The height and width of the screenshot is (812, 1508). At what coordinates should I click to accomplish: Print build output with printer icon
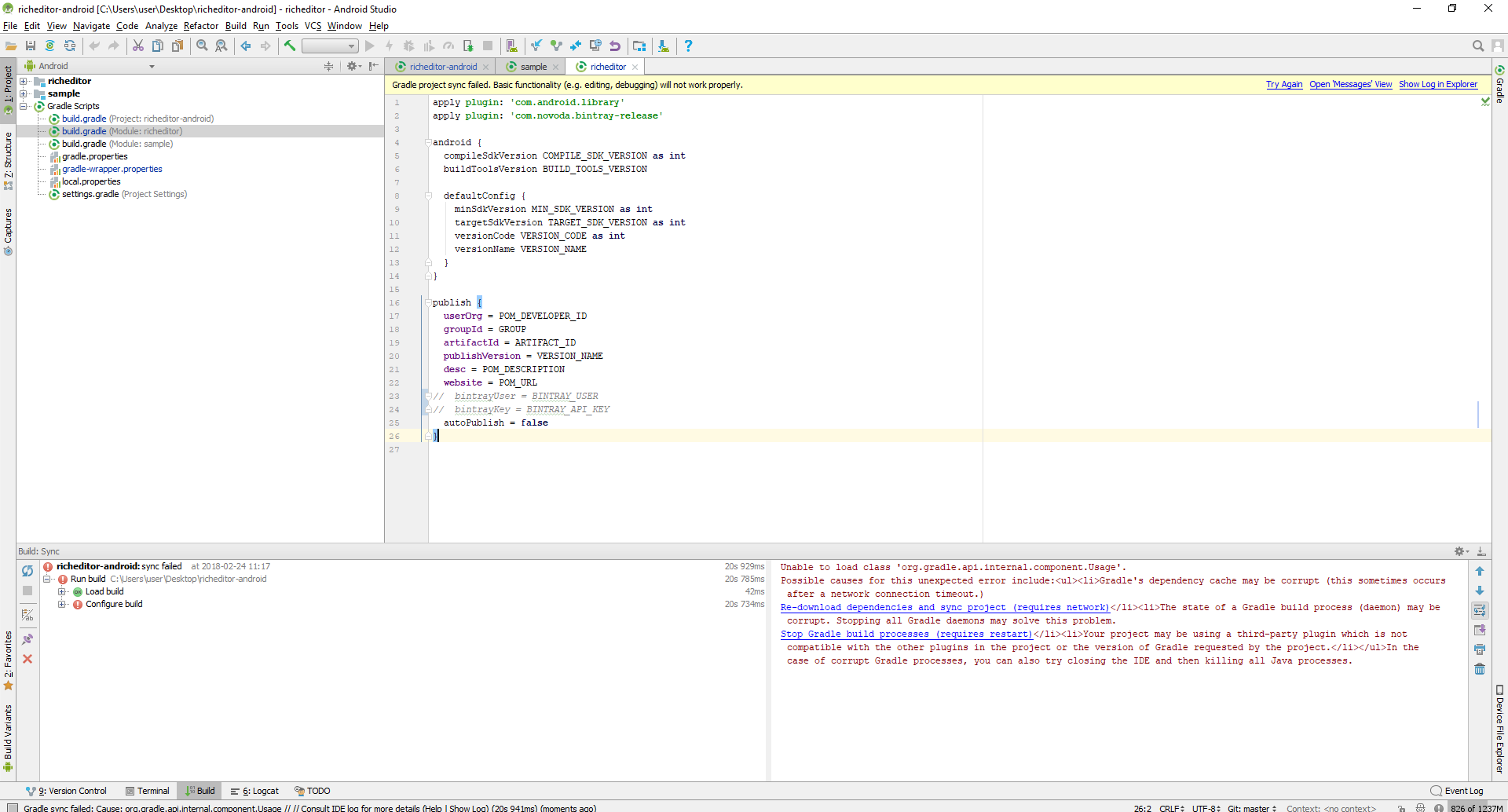[x=1480, y=649]
